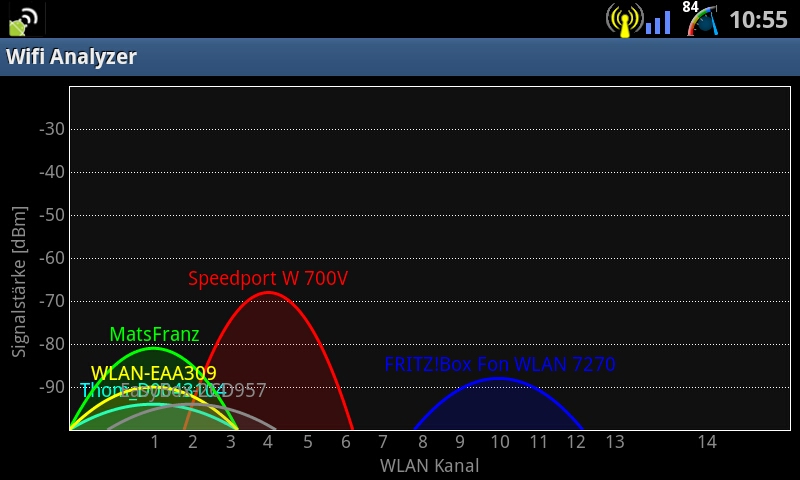Tap the red Speedport signal curve peak
Image resolution: width=800 pixels, height=480 pixels.
click(x=268, y=292)
